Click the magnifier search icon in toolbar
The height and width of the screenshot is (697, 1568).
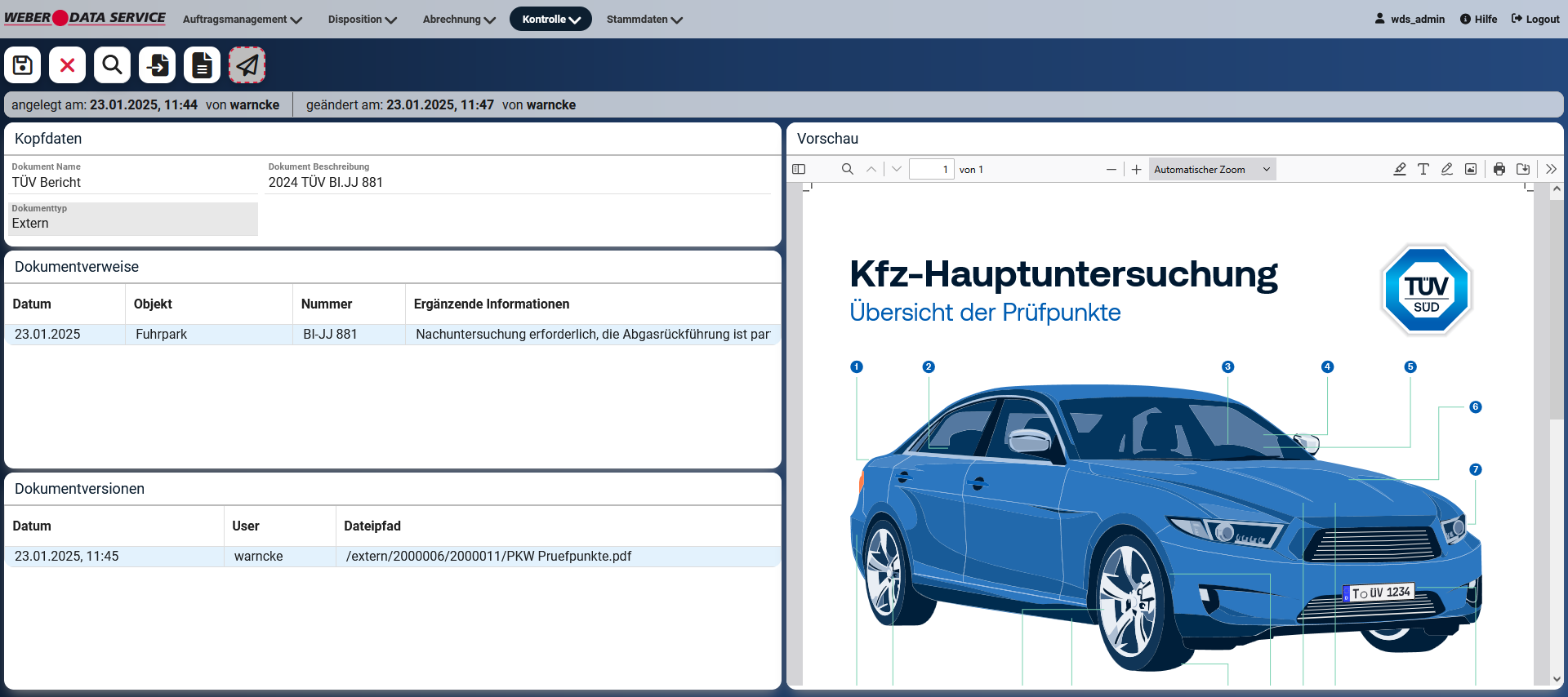click(113, 65)
